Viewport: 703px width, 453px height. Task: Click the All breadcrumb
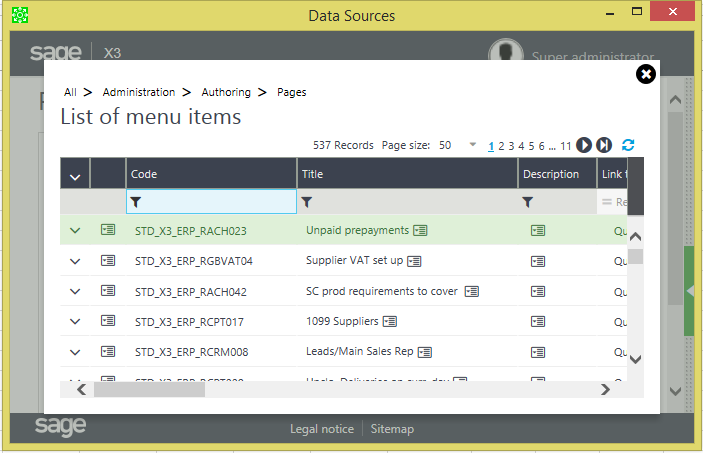pos(70,92)
